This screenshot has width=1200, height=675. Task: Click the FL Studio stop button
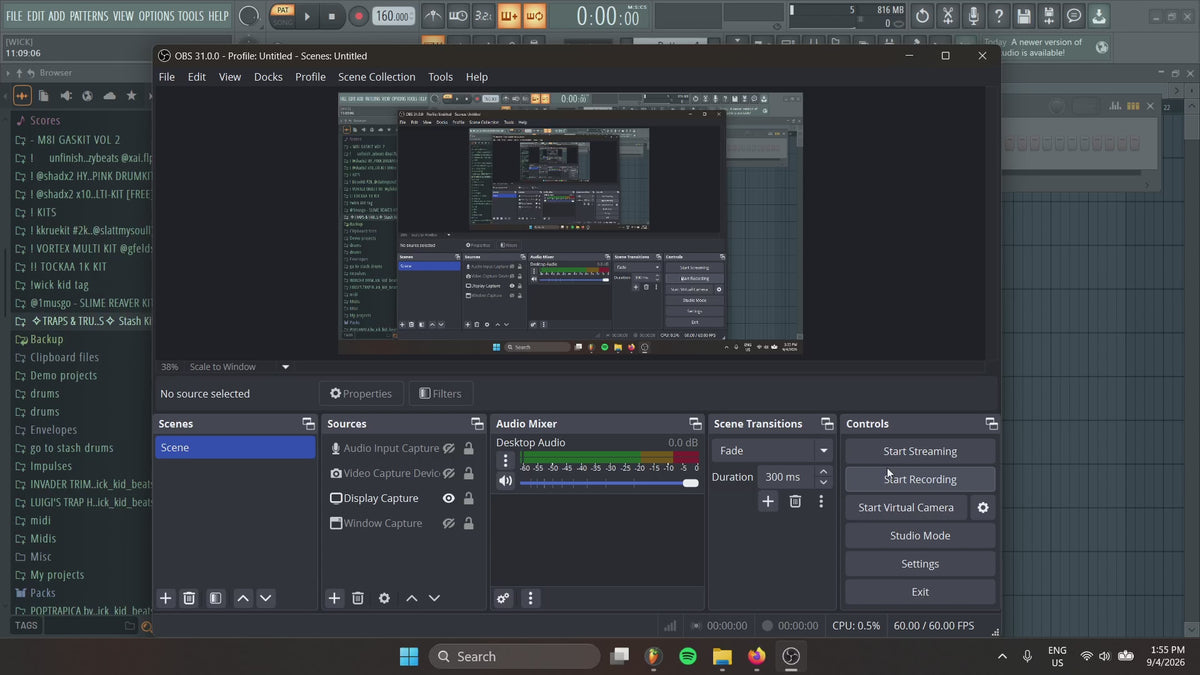[332, 16]
